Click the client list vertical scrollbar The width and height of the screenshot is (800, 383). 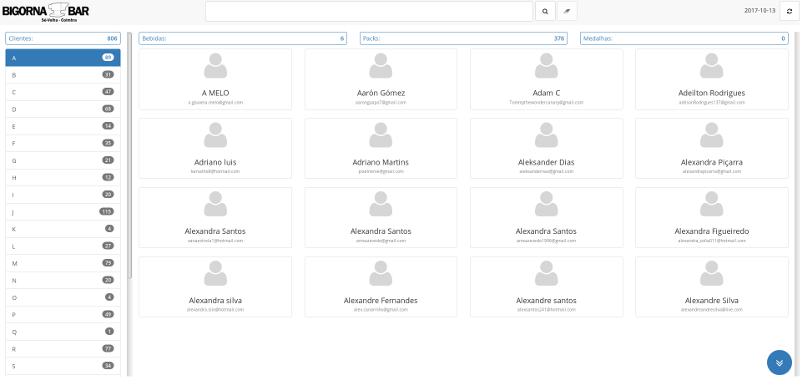click(130, 156)
